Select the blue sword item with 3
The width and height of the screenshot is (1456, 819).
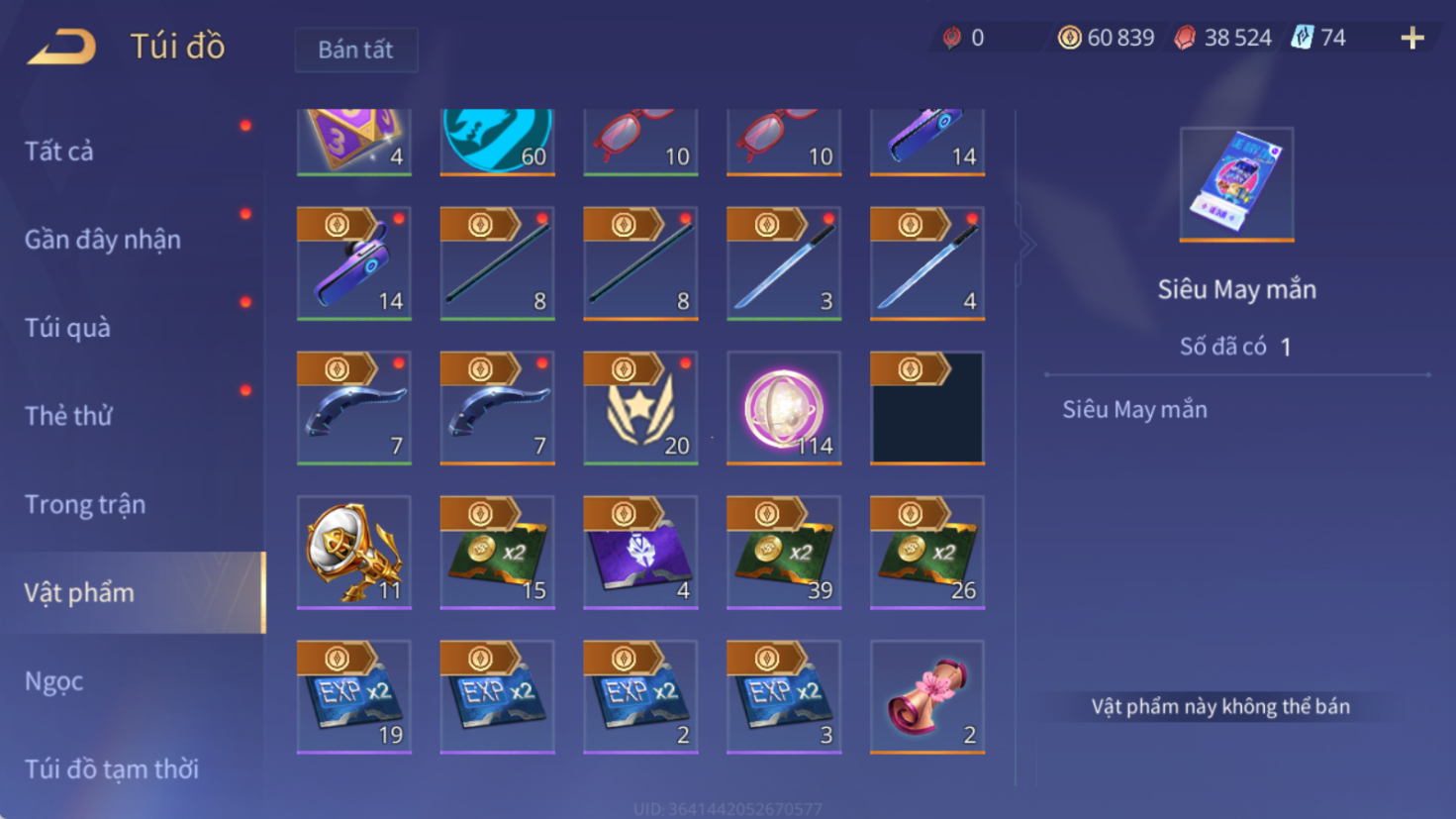point(784,263)
